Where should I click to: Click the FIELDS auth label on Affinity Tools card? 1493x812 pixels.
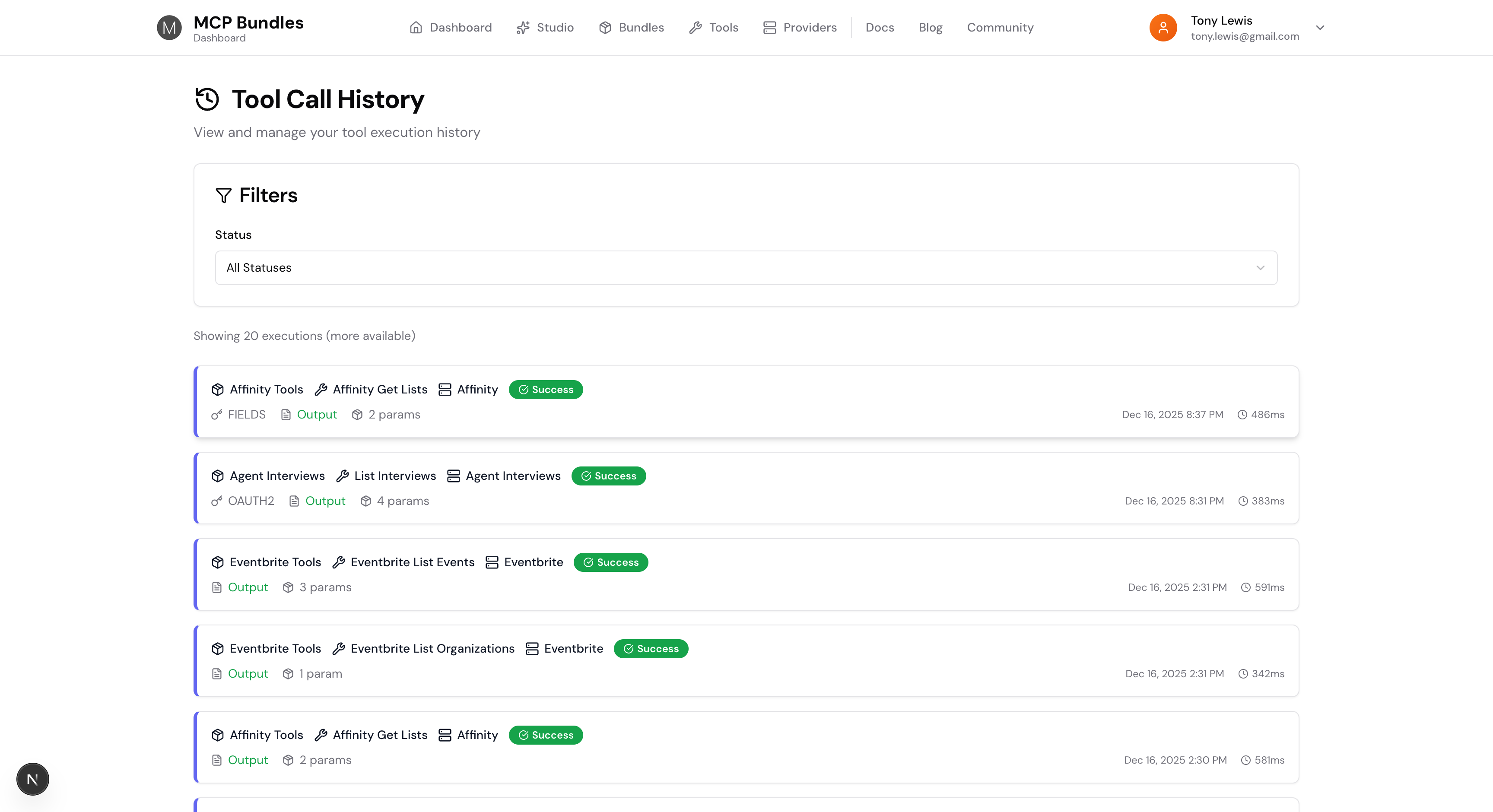246,414
